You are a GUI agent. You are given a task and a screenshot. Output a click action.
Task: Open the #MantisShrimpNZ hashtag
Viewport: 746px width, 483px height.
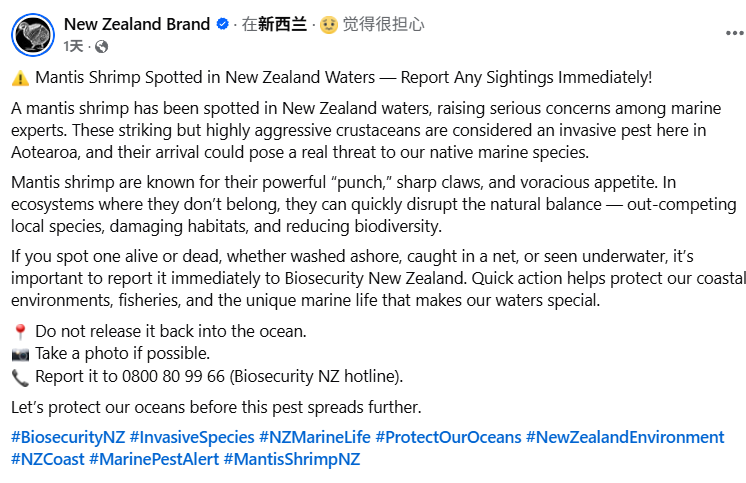(292, 459)
